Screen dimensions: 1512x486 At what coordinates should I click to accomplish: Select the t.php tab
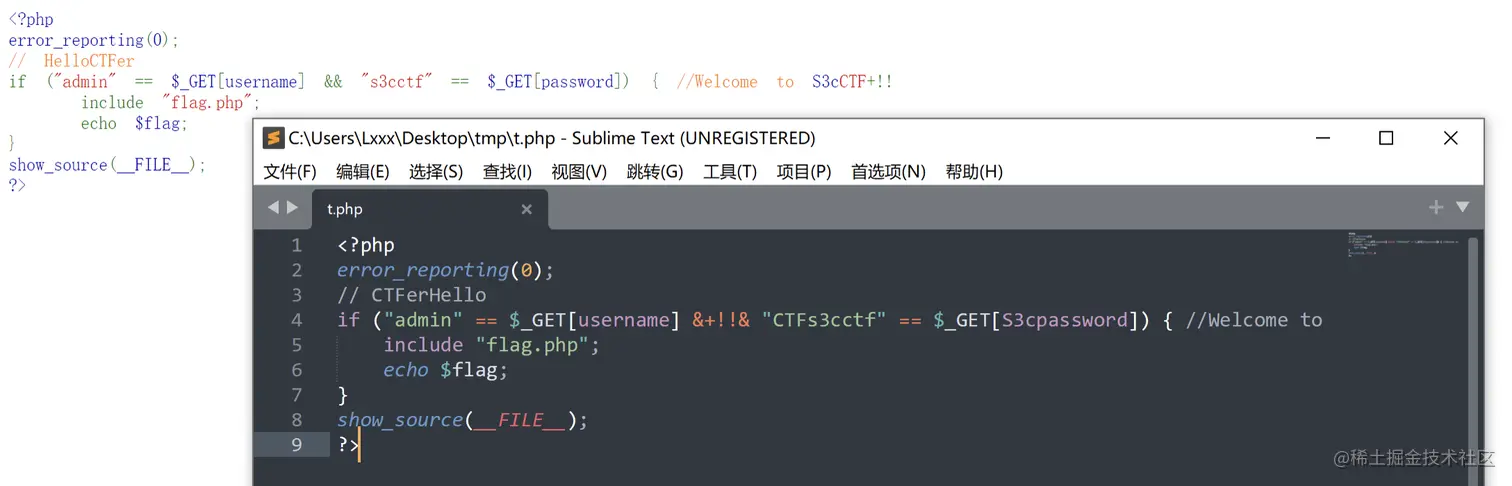pyautogui.click(x=430, y=209)
